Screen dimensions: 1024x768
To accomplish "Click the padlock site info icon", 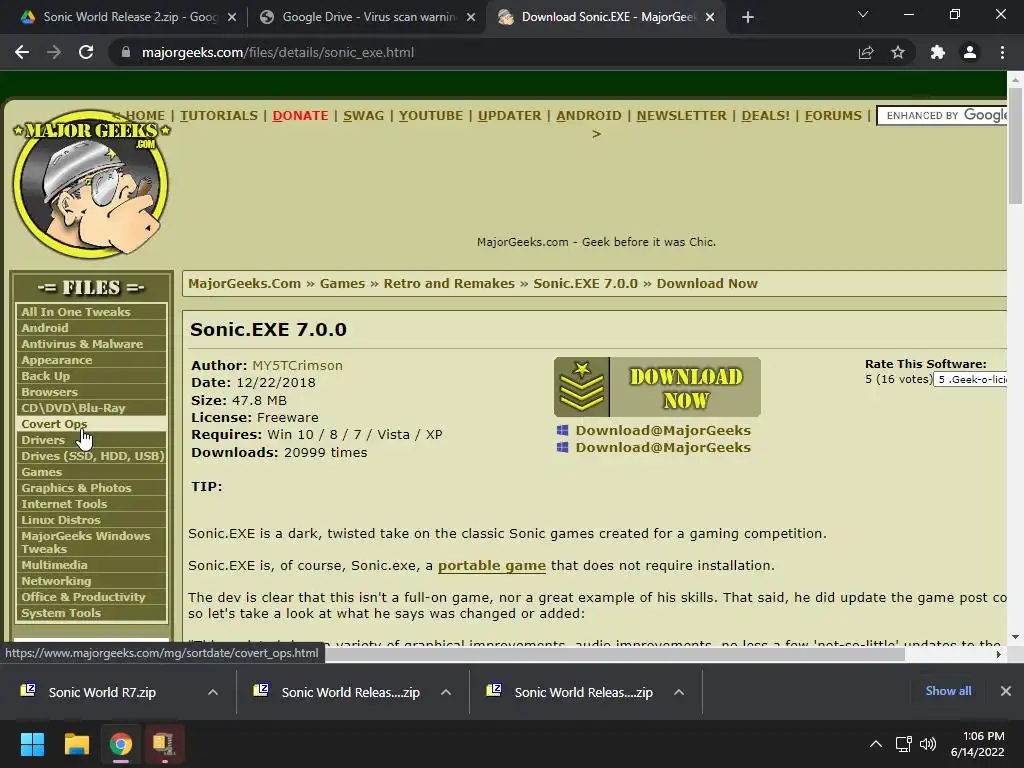I will click(125, 52).
